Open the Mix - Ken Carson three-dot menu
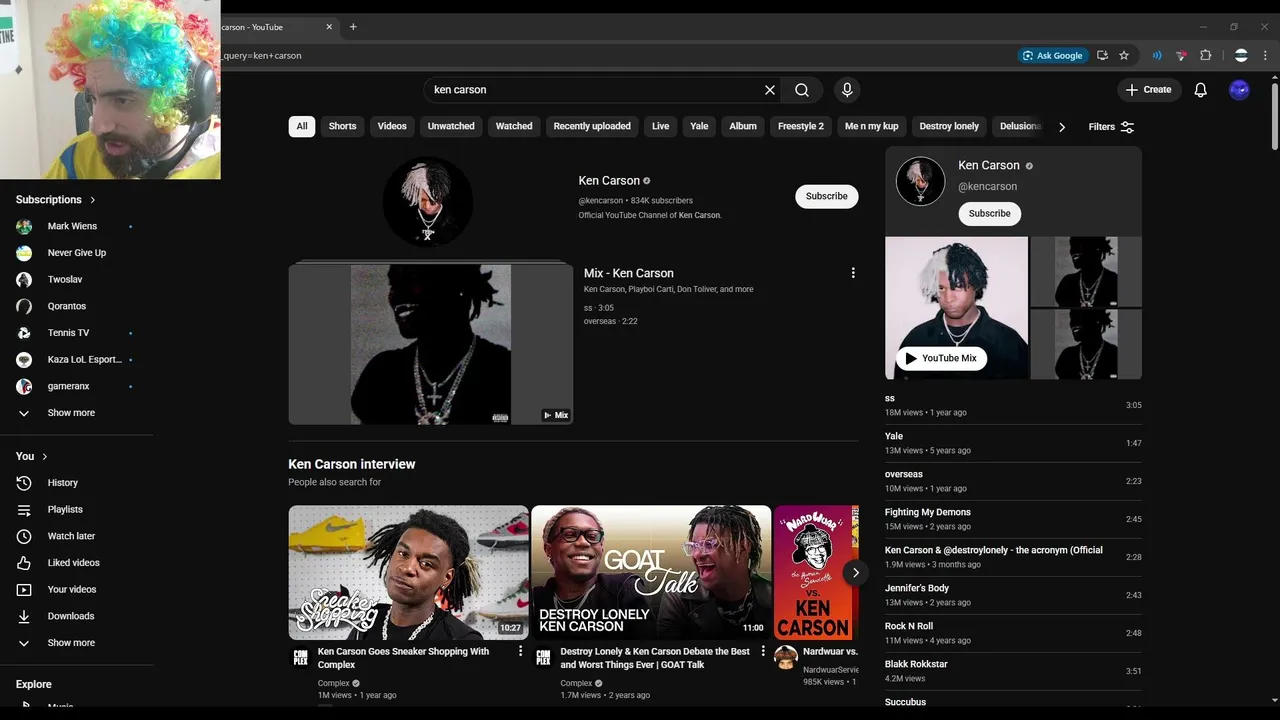Viewport: 1280px width, 720px height. [853, 273]
